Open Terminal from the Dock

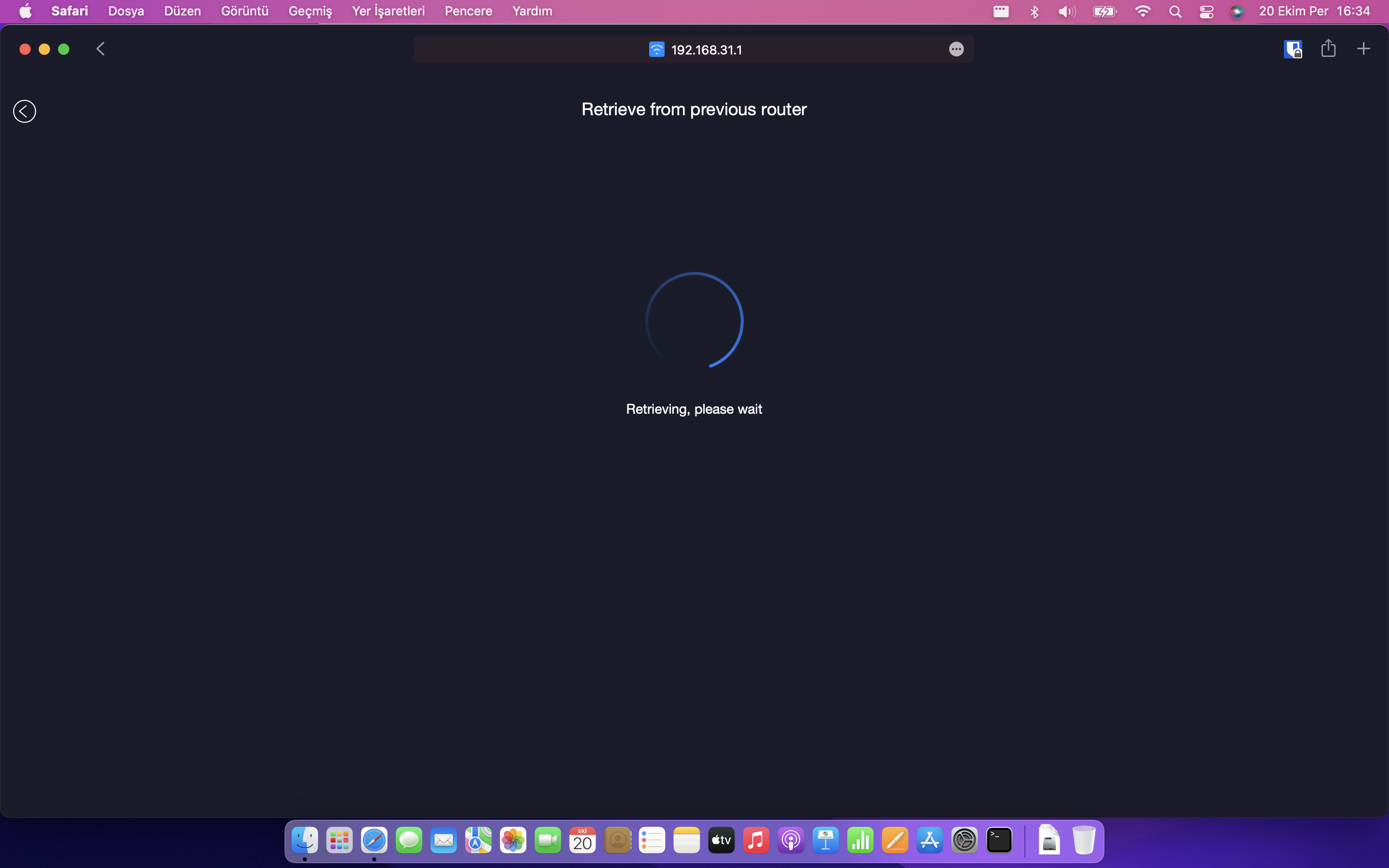point(999,841)
